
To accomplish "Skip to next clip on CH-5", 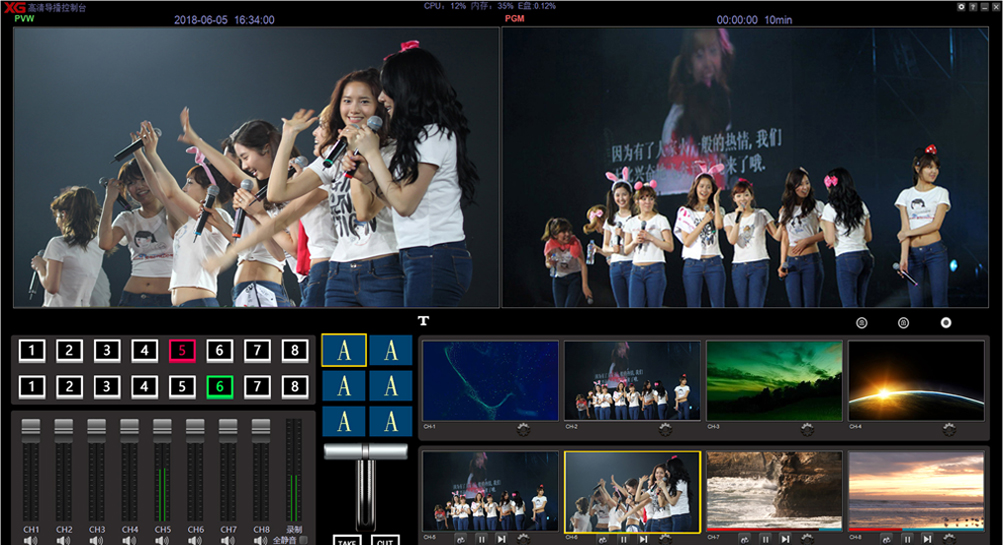I will click(501, 539).
